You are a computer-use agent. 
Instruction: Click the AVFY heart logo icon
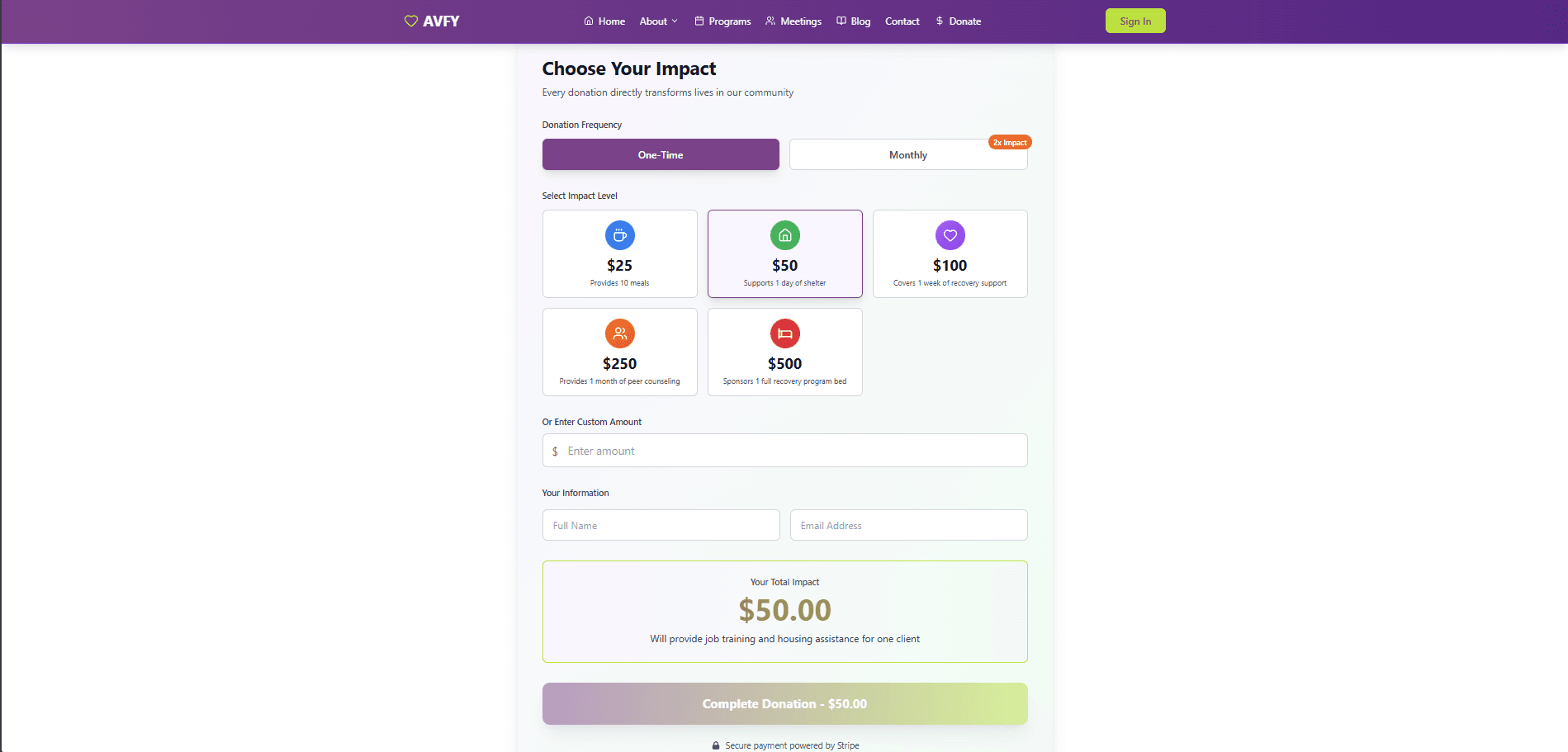point(410,21)
